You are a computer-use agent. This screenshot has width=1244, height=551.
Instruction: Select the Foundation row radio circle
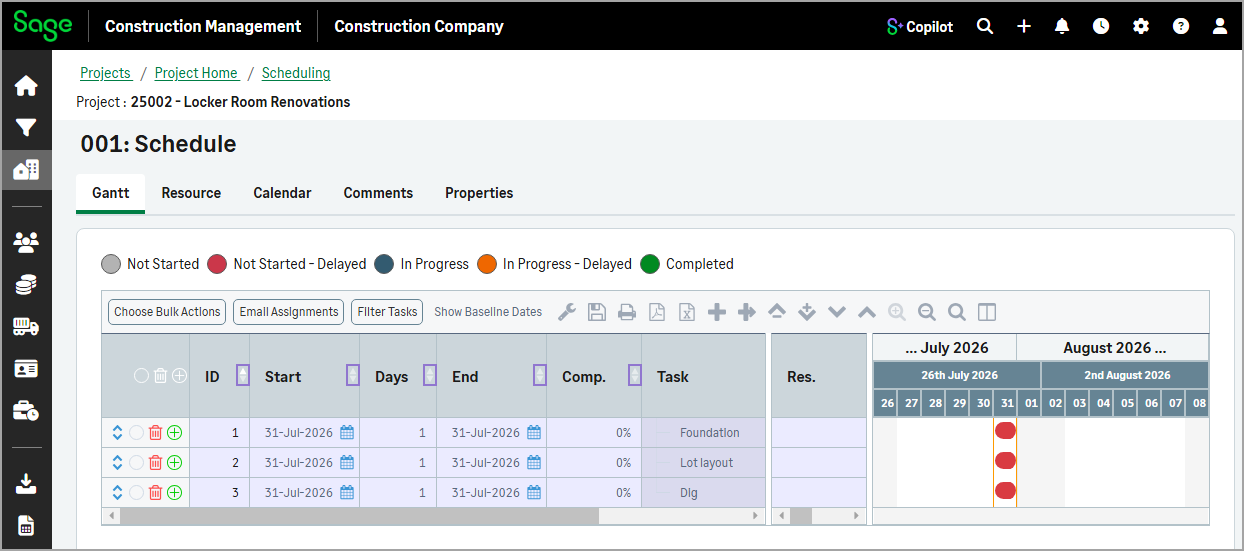coord(136,433)
